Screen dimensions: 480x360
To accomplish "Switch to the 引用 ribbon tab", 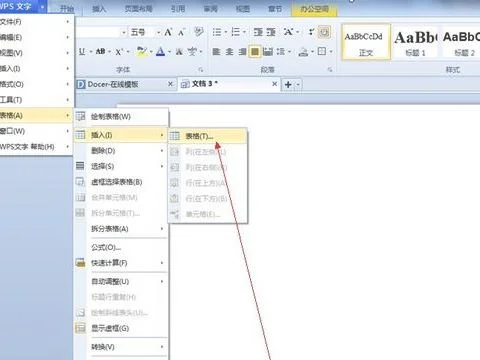I will click(x=178, y=9).
